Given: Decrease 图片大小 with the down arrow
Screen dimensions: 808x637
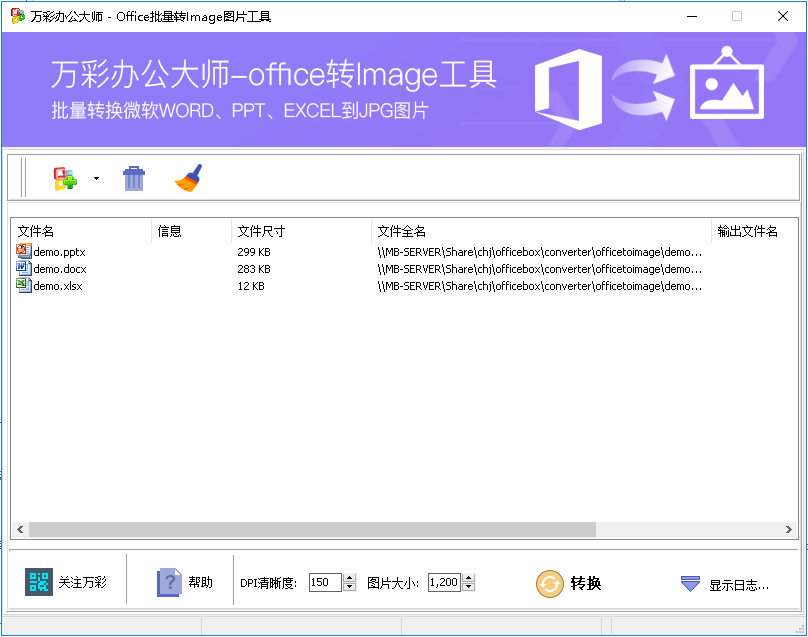Looking at the screenshot, I should 468,587.
